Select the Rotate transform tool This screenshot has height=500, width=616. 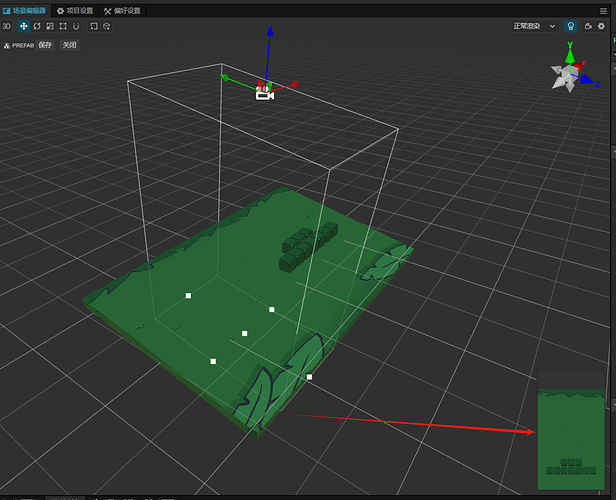37,26
